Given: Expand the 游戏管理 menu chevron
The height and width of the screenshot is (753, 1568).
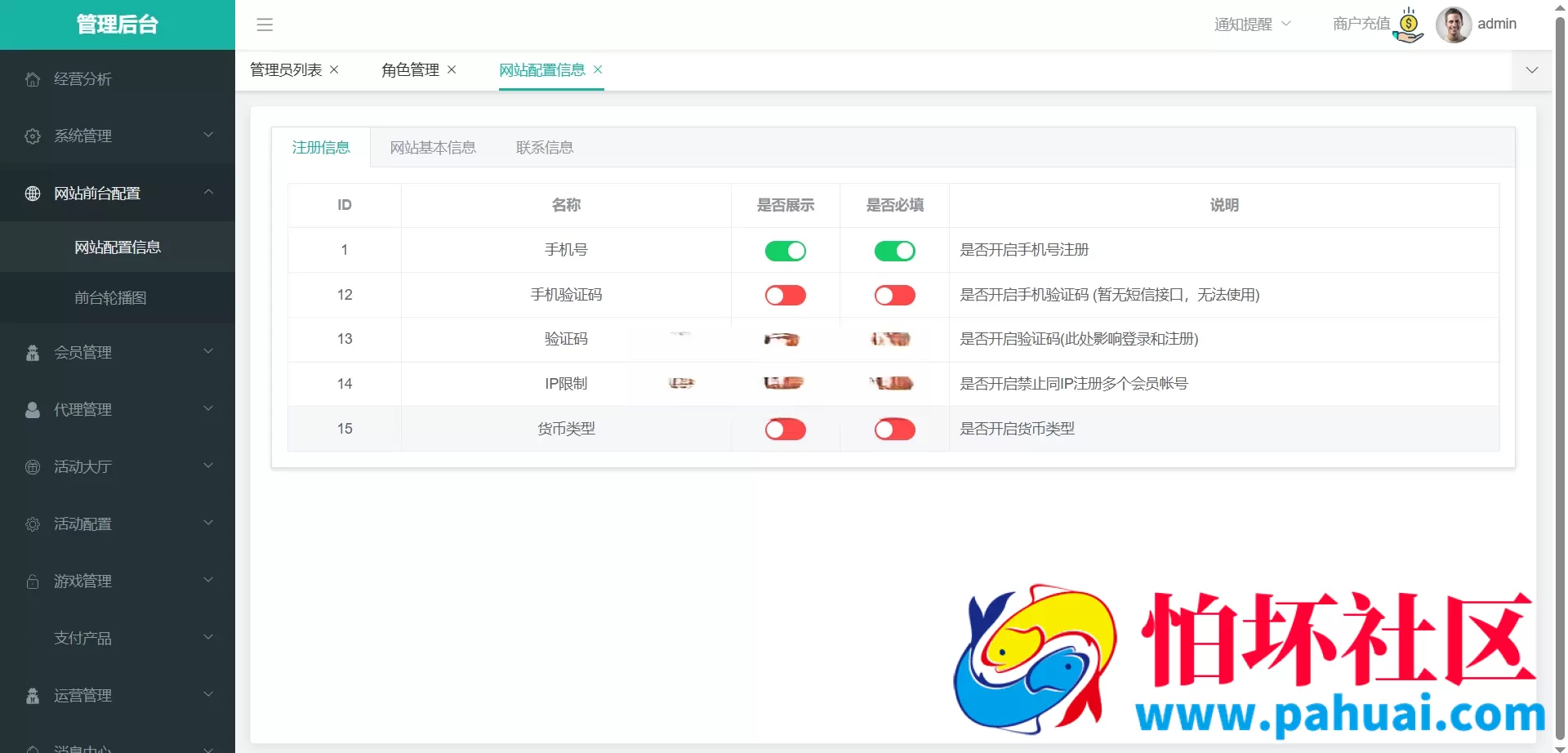Looking at the screenshot, I should (x=208, y=580).
